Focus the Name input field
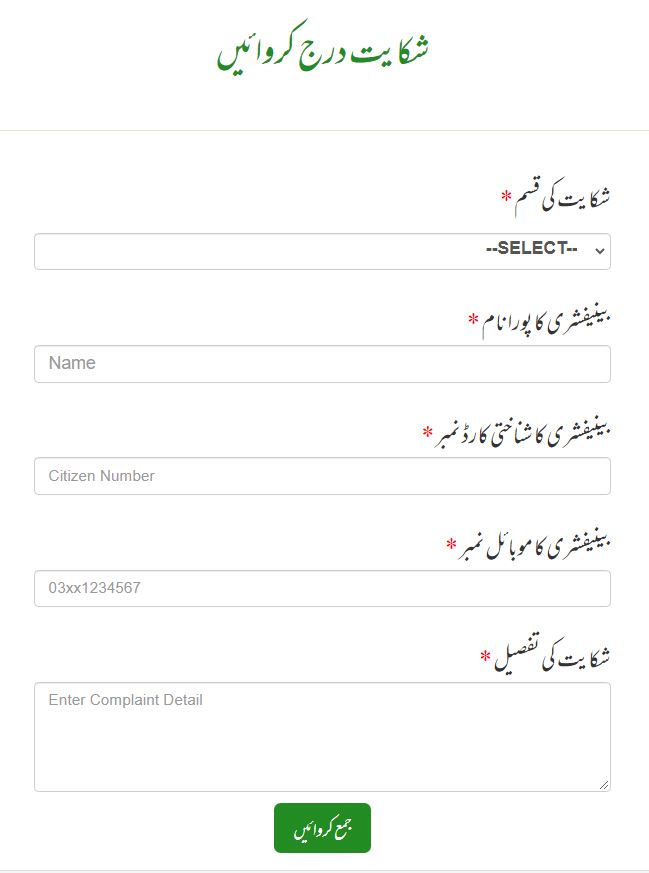 click(322, 364)
